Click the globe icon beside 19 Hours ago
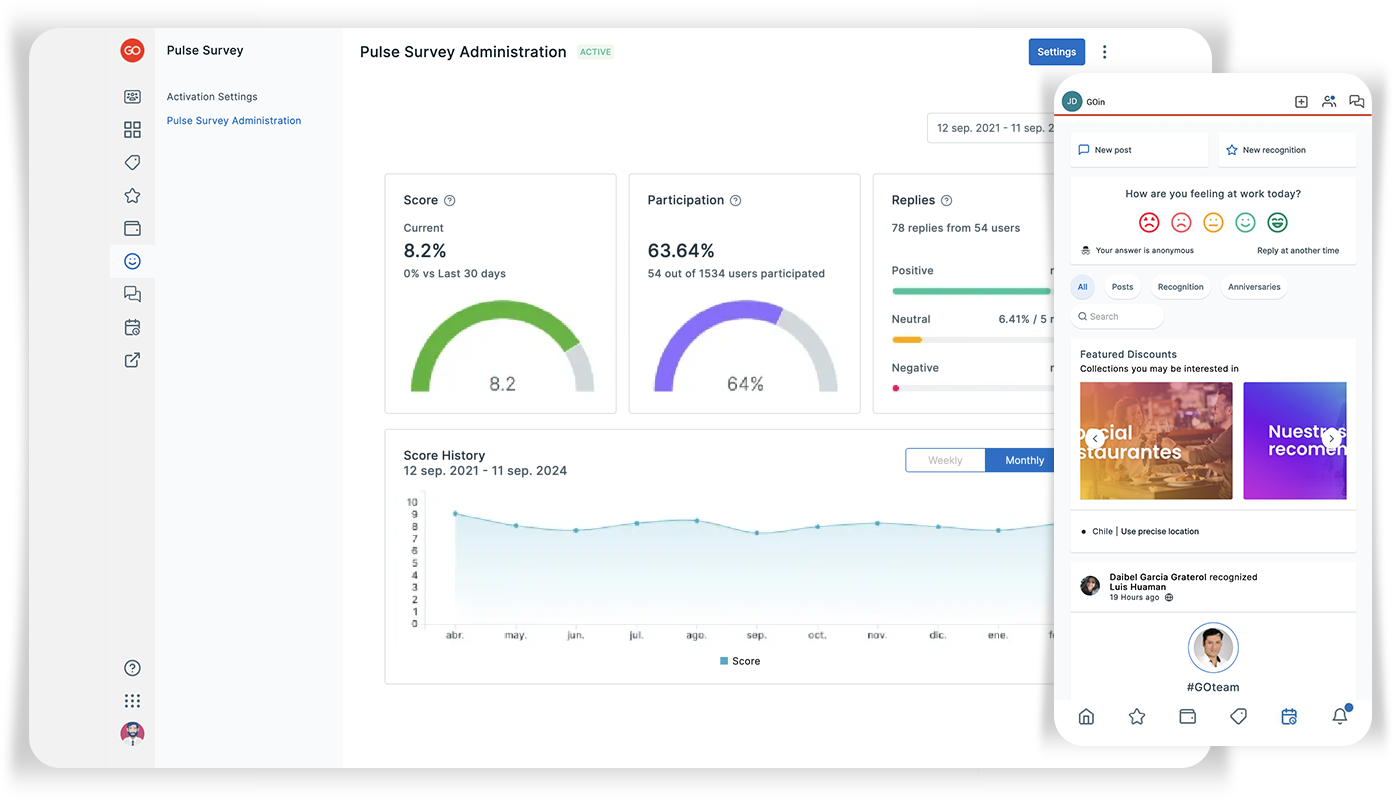1394x803 pixels. 1169,597
